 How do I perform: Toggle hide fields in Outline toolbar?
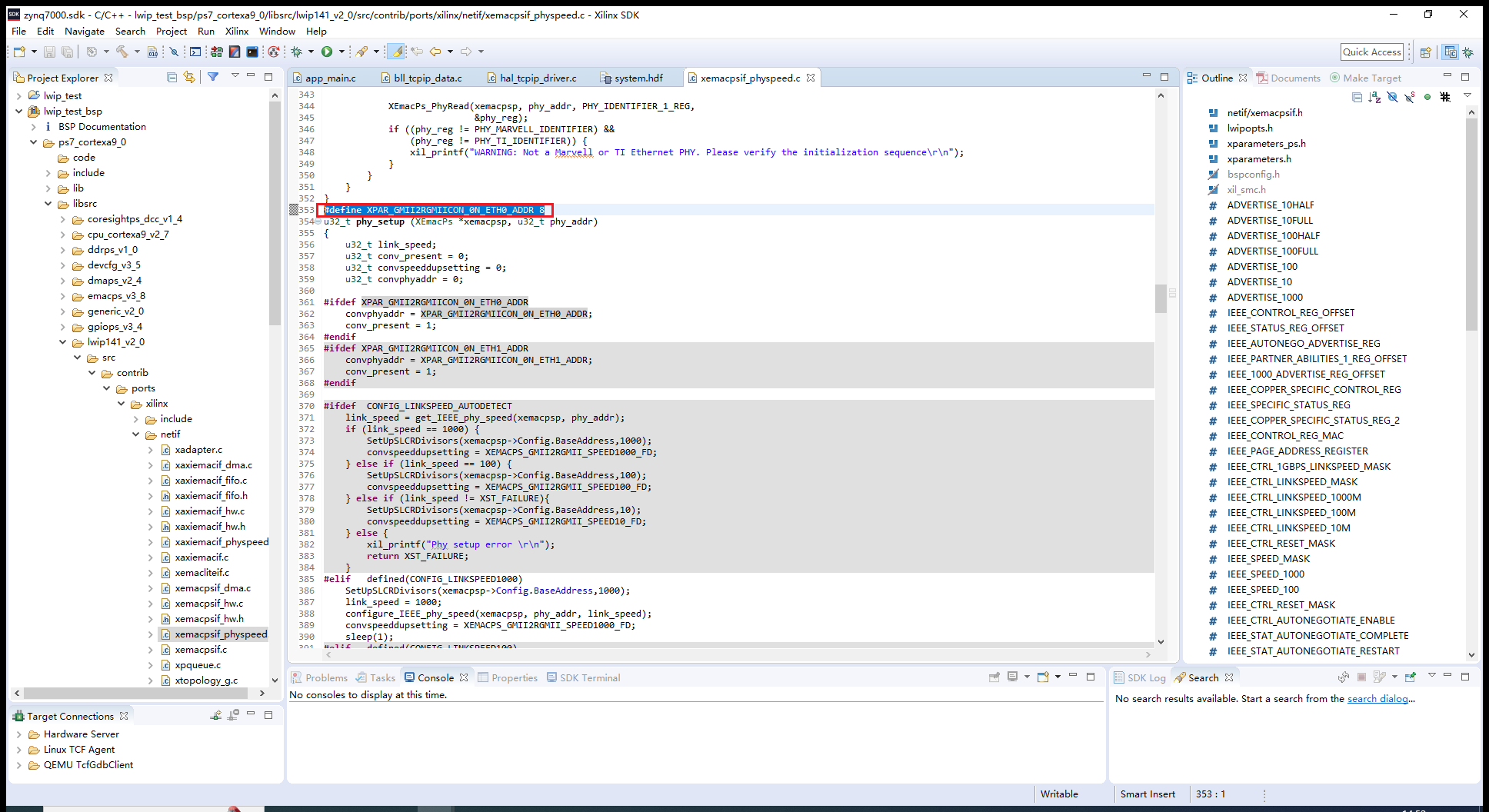click(1392, 97)
